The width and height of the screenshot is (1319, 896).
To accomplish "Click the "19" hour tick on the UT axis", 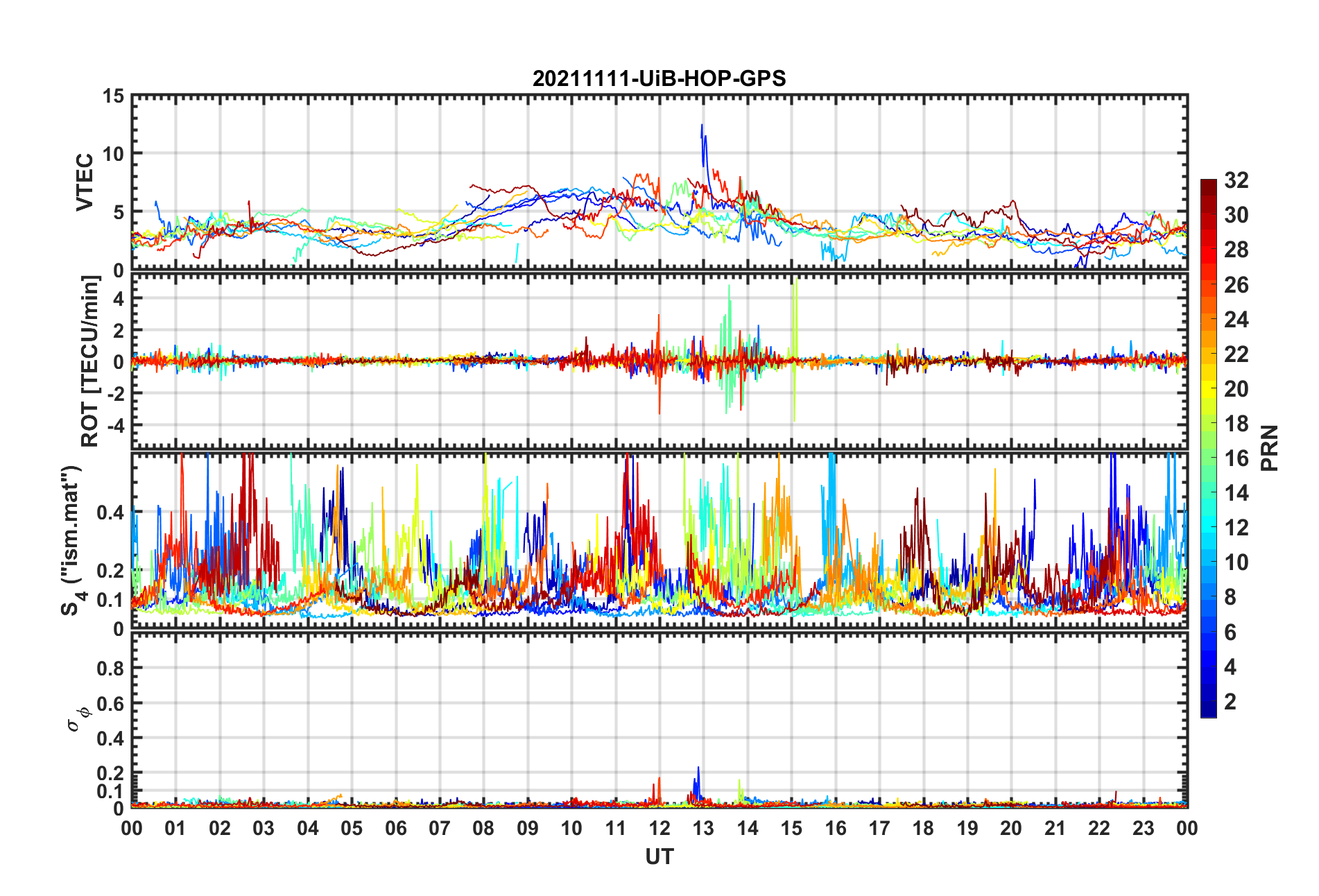I will pos(967,828).
